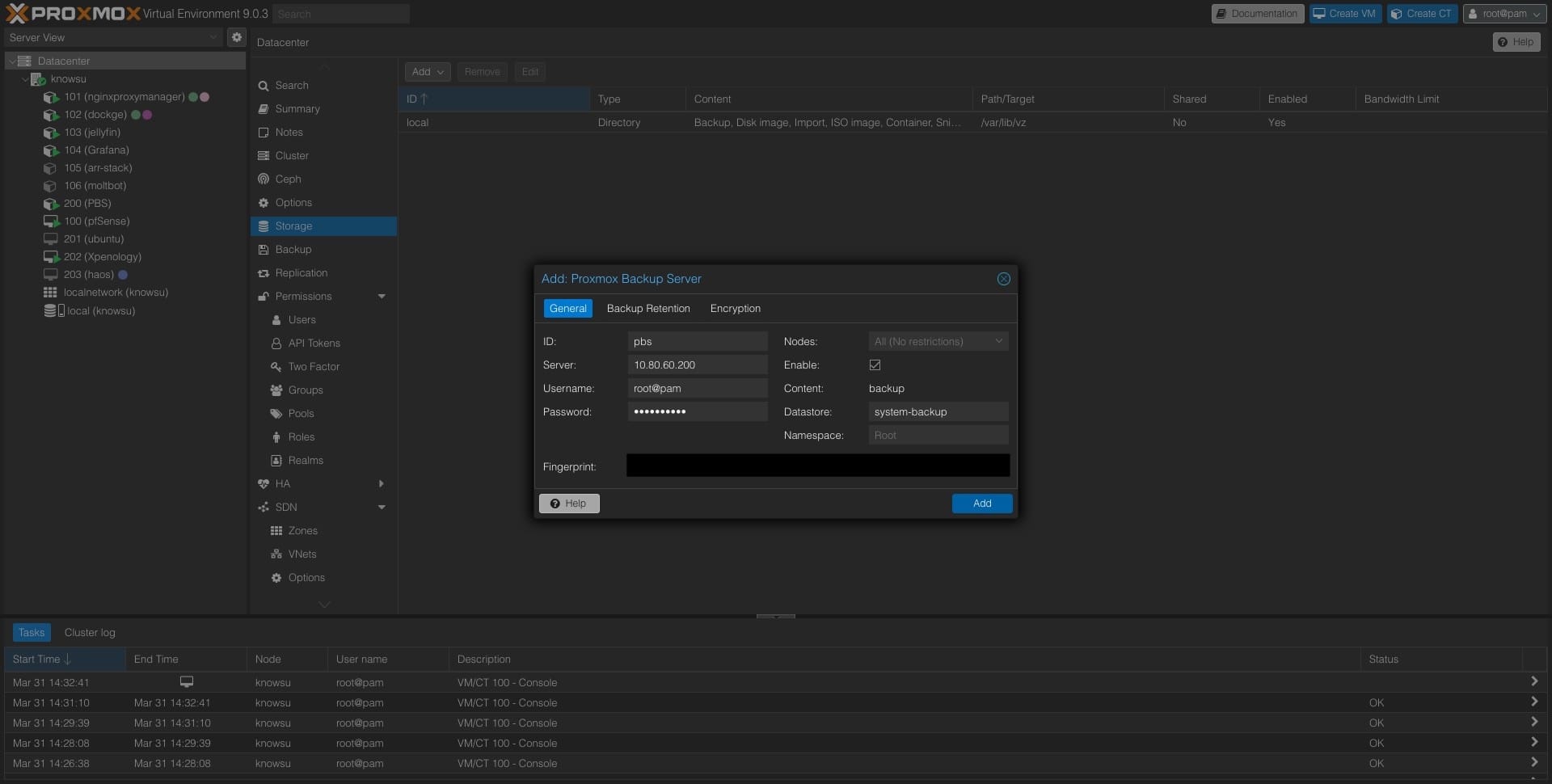Click the Create VM button
Image resolution: width=1552 pixels, height=784 pixels.
point(1345,14)
